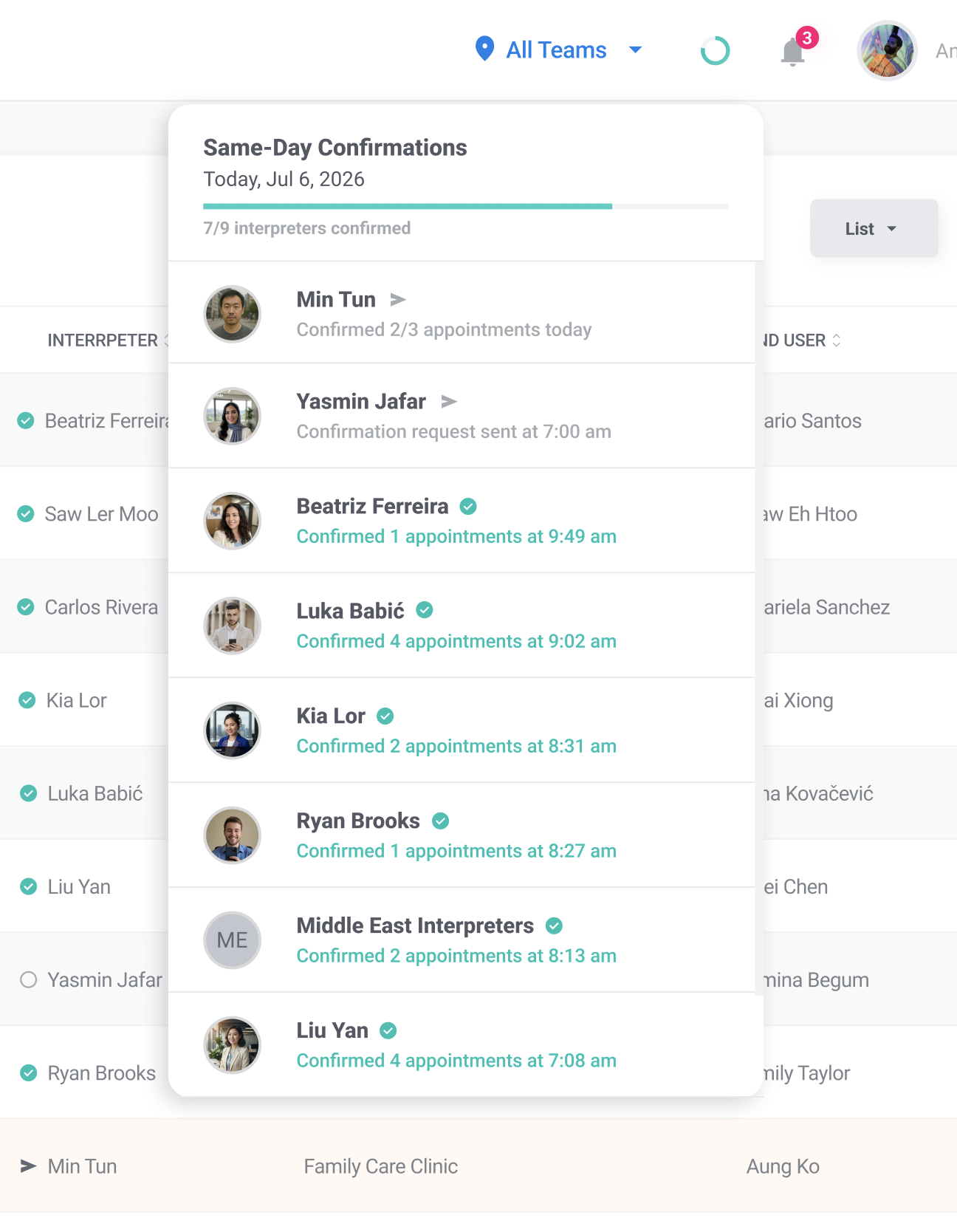Toggle the confirmed check for Carlos Rivera
Screen dimensions: 957x1232
click(x=26, y=607)
